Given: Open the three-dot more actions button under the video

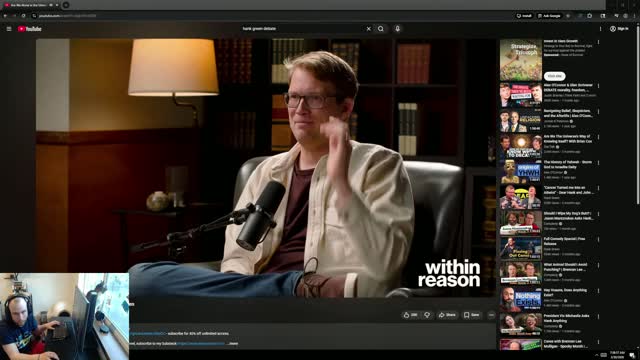Looking at the screenshot, I should click(491, 315).
